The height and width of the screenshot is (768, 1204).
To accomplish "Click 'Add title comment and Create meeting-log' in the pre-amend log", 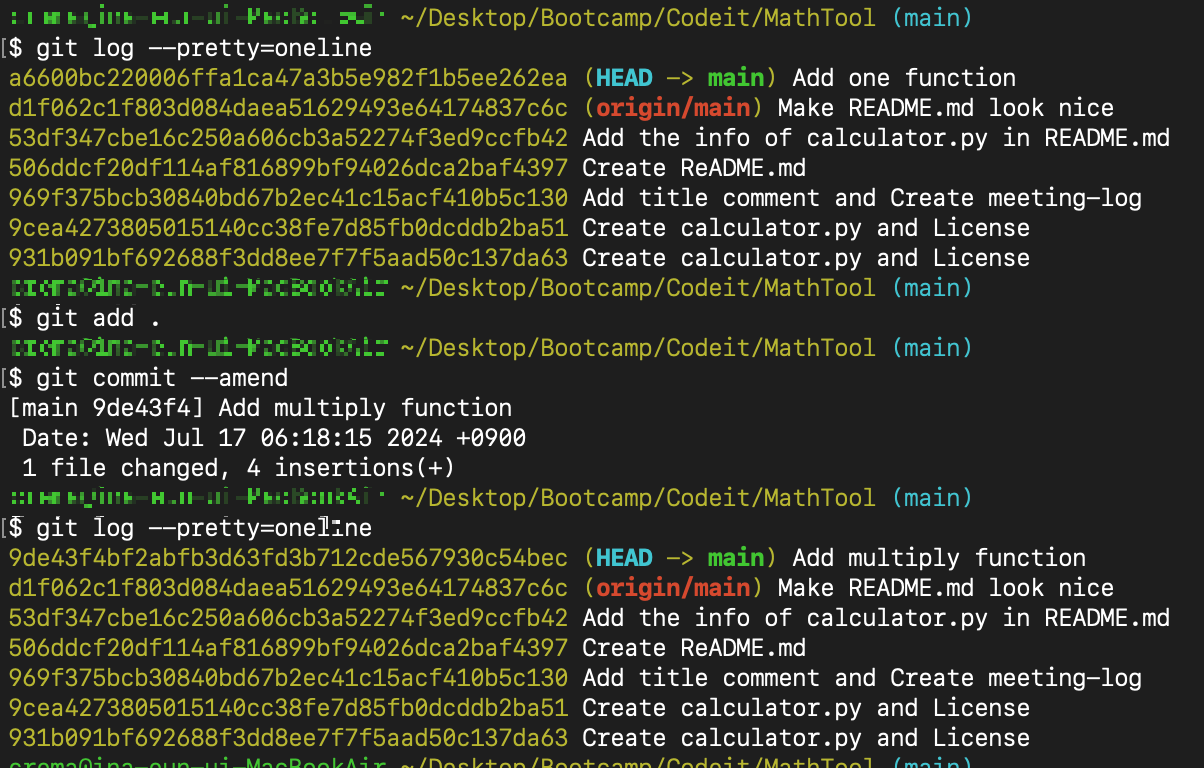I will [x=862, y=198].
